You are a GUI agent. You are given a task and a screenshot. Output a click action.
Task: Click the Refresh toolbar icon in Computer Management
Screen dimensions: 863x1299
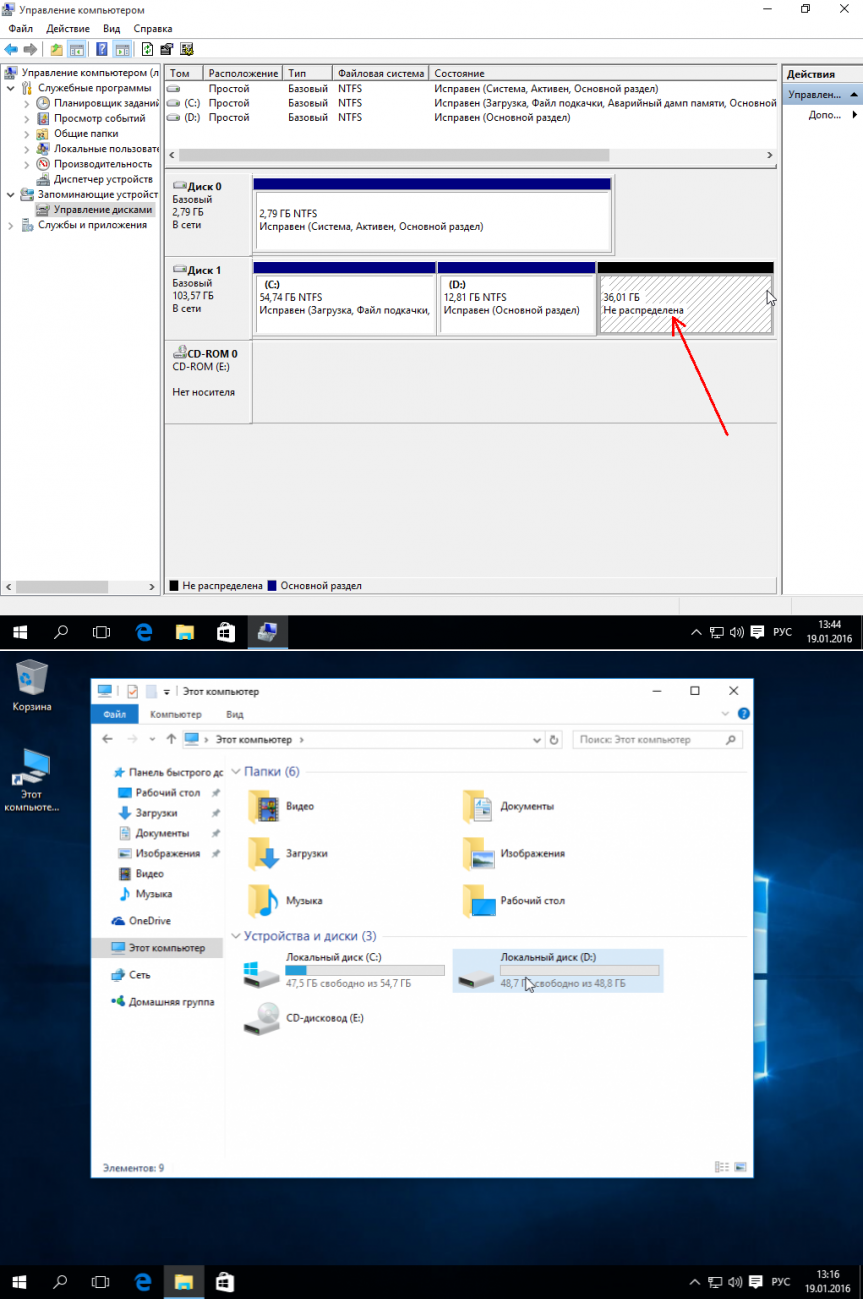pos(148,49)
